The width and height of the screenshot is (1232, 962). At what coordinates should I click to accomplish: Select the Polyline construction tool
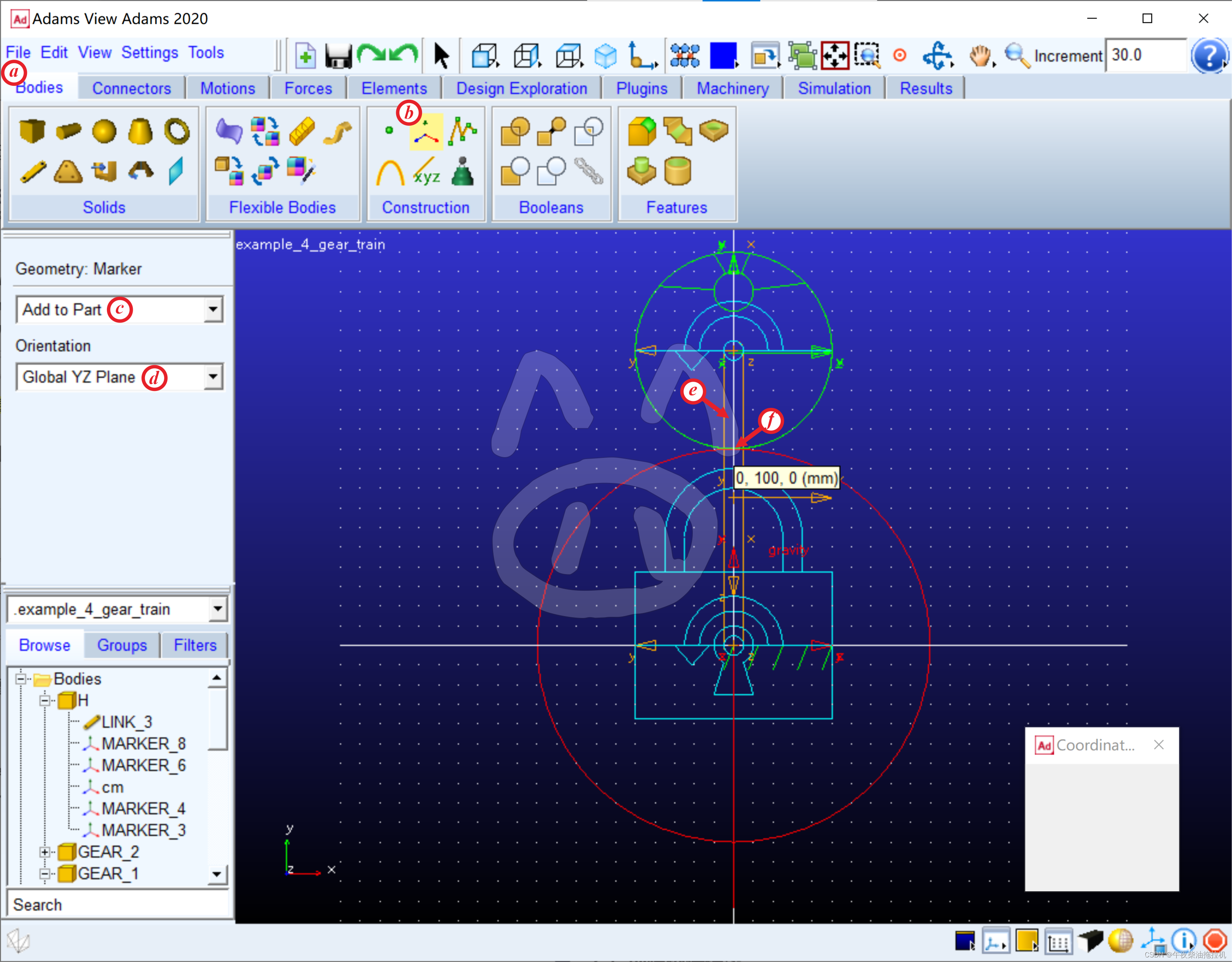coord(463,131)
